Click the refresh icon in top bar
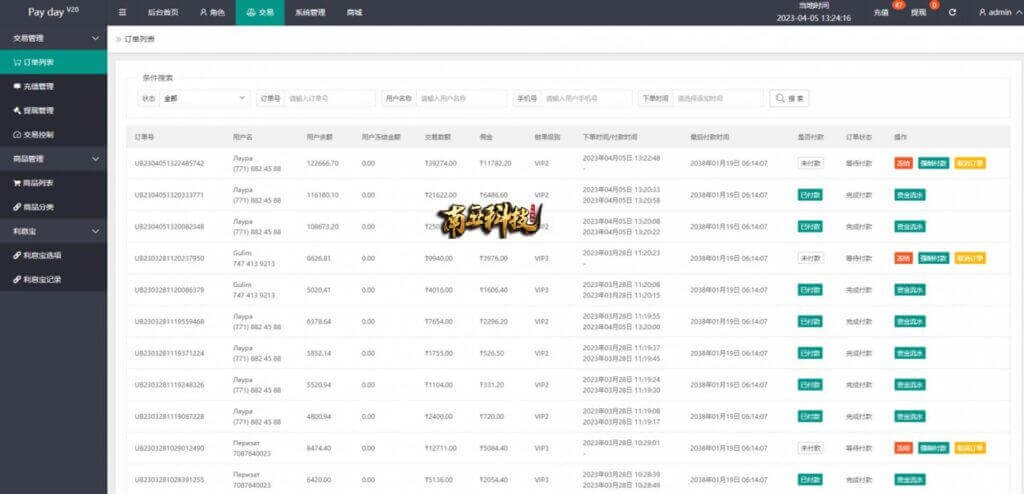Image resolution: width=1024 pixels, height=494 pixels. [x=952, y=12]
